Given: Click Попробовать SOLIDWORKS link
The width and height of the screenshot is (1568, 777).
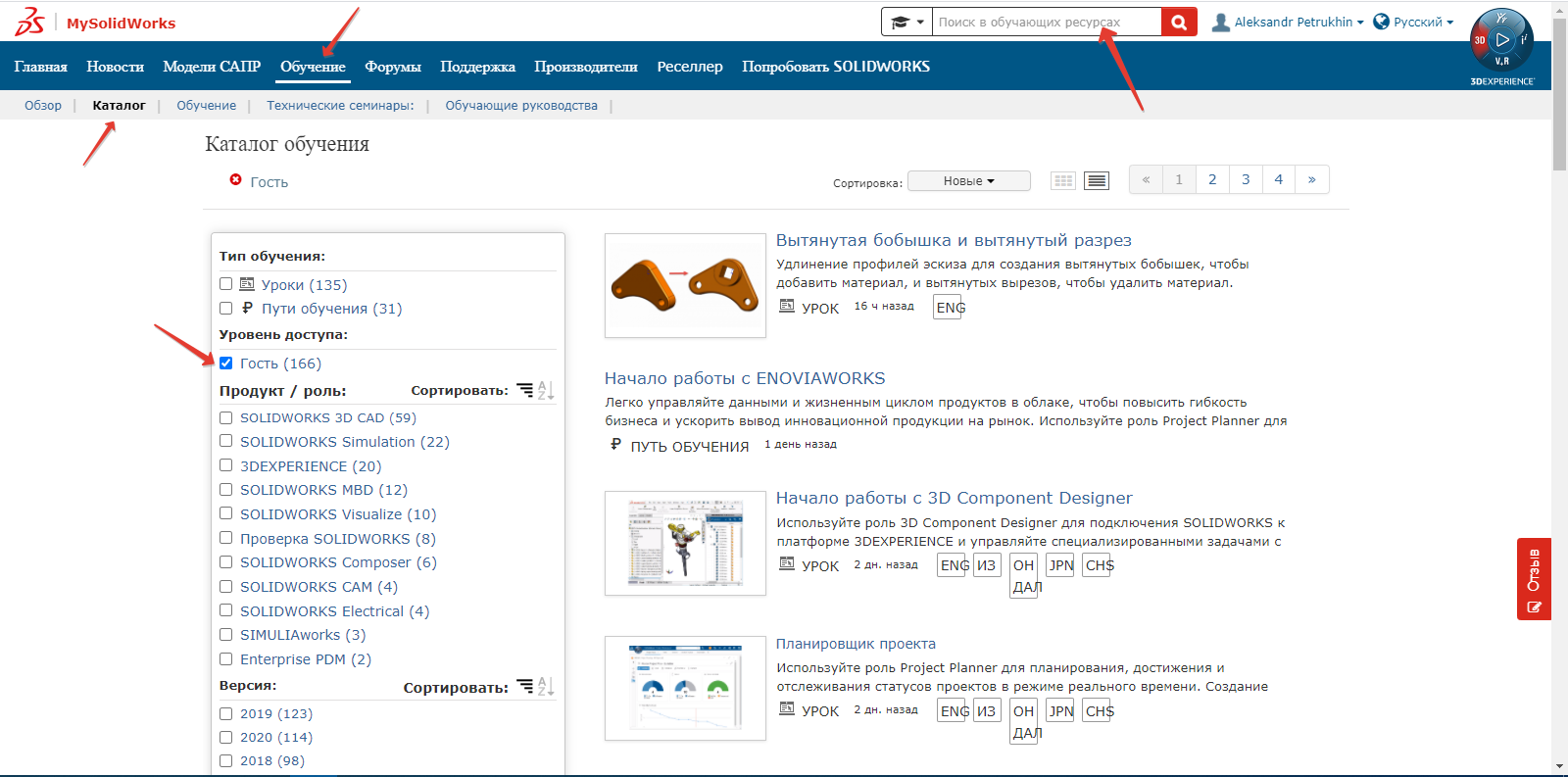Looking at the screenshot, I should click(836, 67).
